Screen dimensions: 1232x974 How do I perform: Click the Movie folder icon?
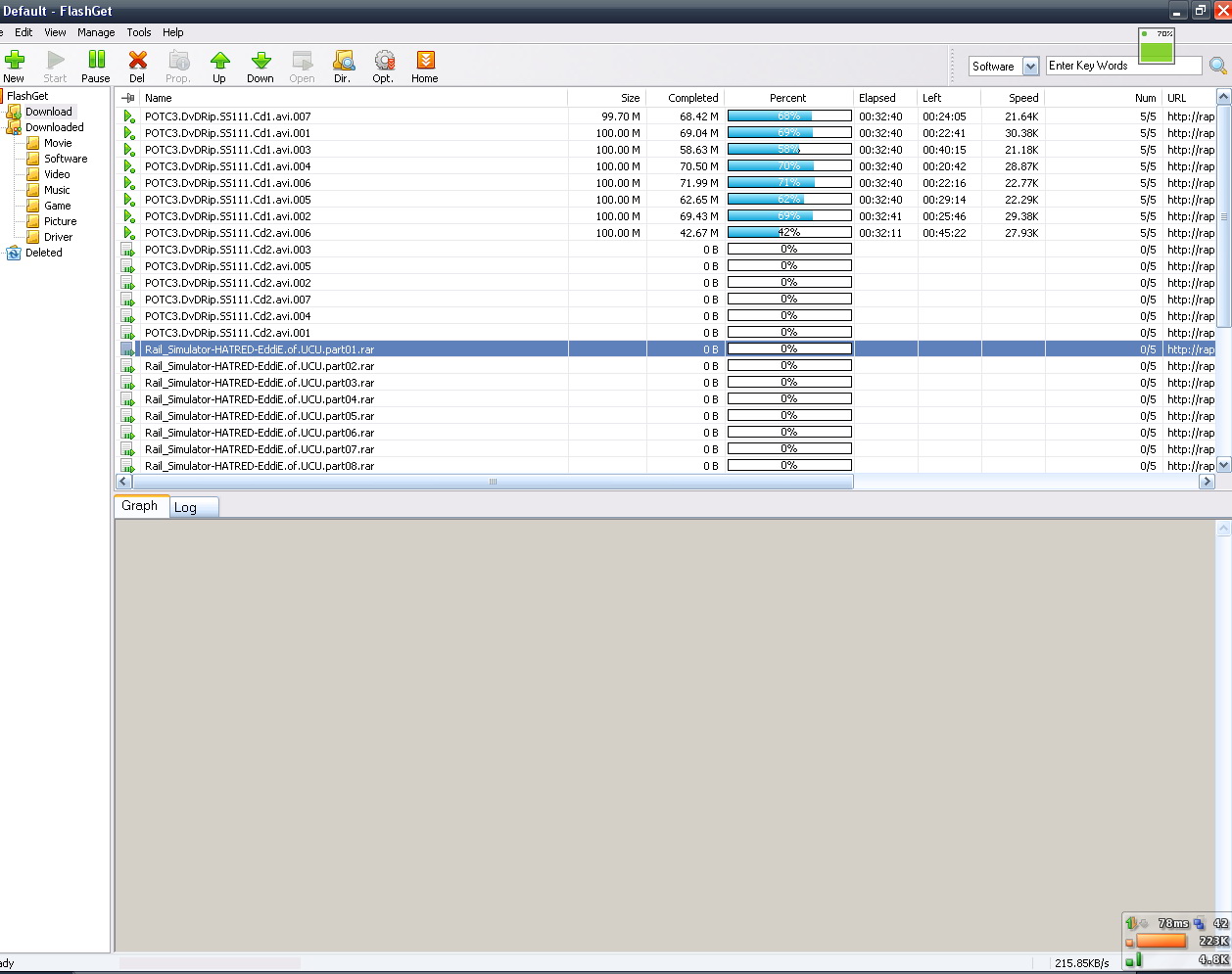(x=33, y=143)
